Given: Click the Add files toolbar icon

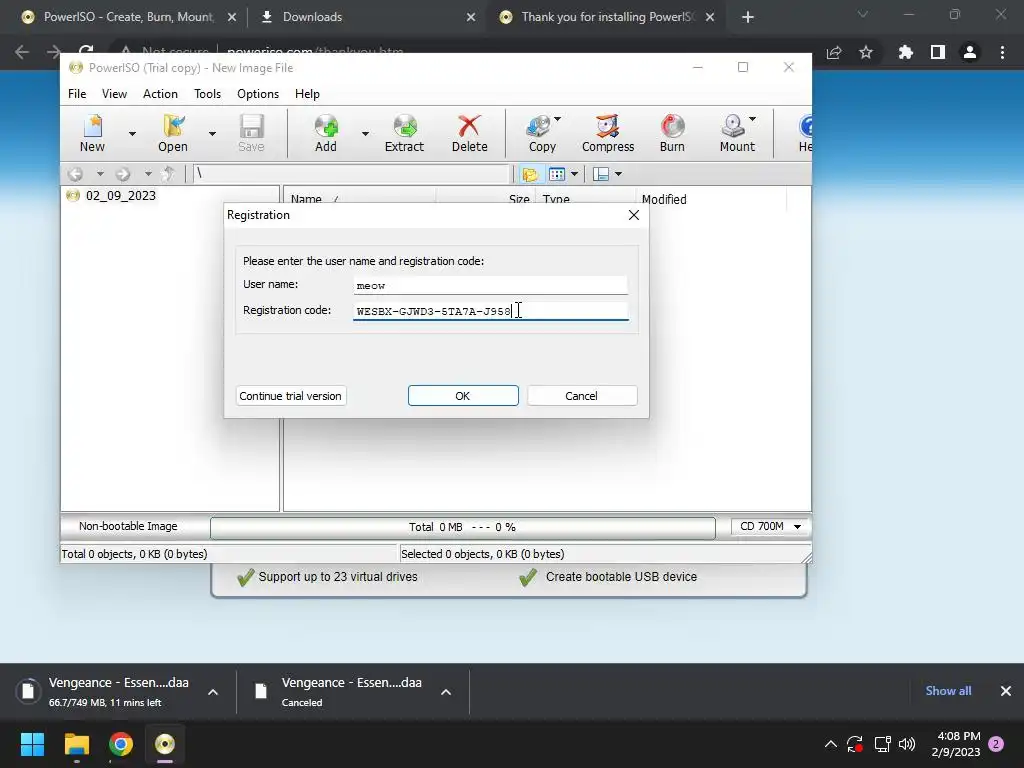Looking at the screenshot, I should point(326,134).
